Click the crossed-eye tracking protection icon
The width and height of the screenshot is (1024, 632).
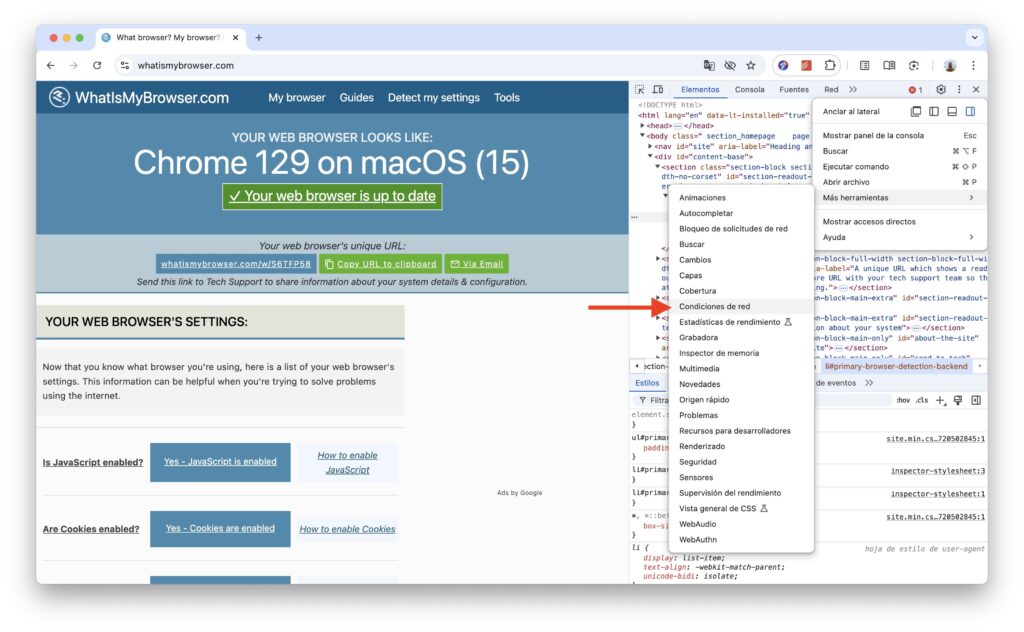[730, 65]
